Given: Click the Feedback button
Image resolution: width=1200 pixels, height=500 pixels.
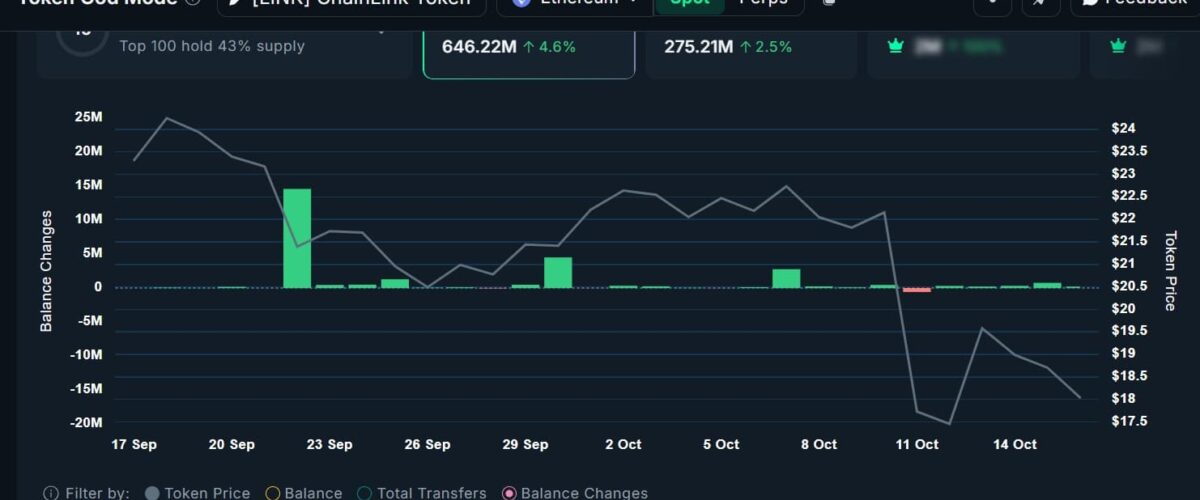Looking at the screenshot, I should [1135, 4].
